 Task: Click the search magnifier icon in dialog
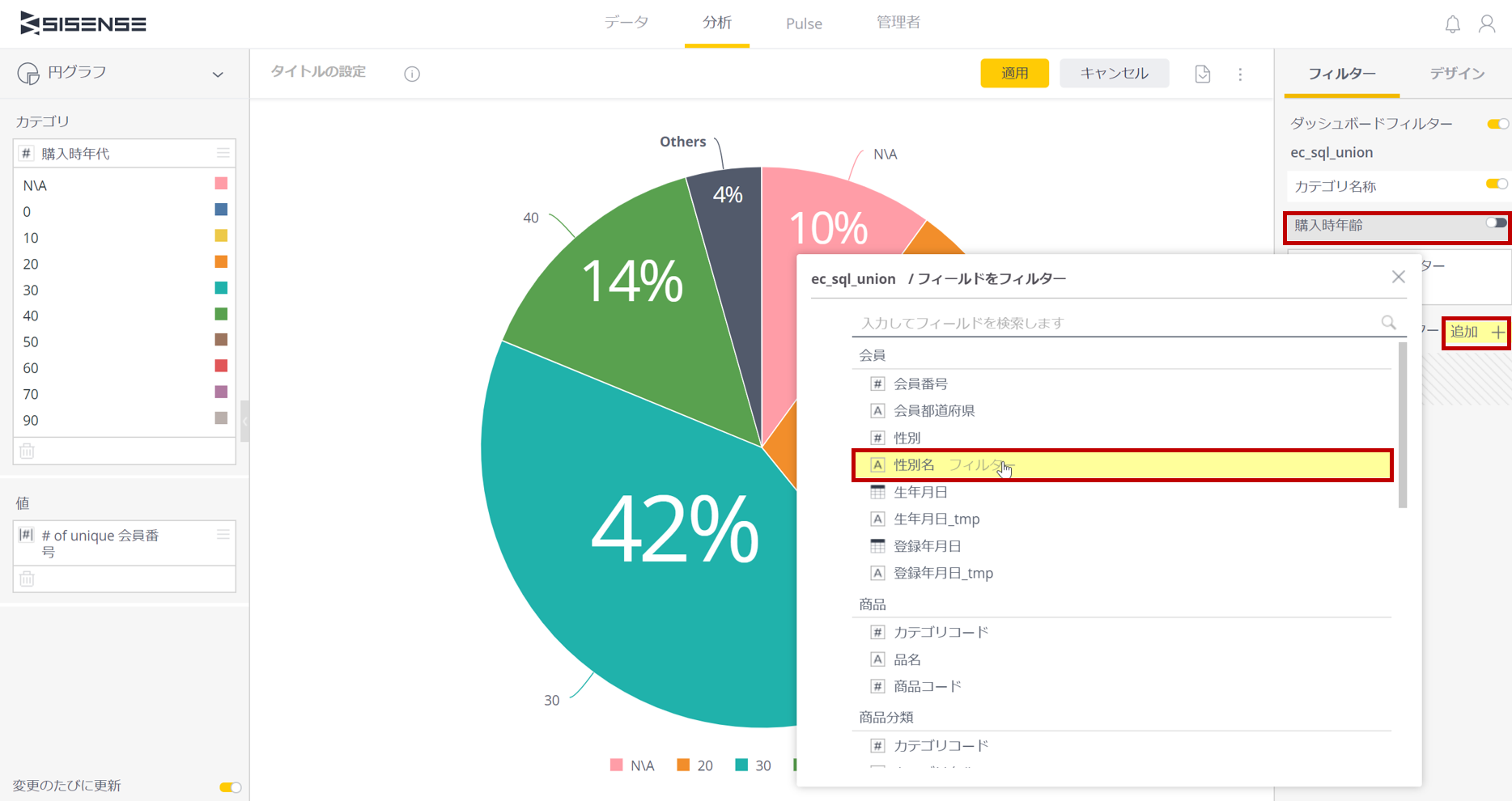pyautogui.click(x=1389, y=323)
